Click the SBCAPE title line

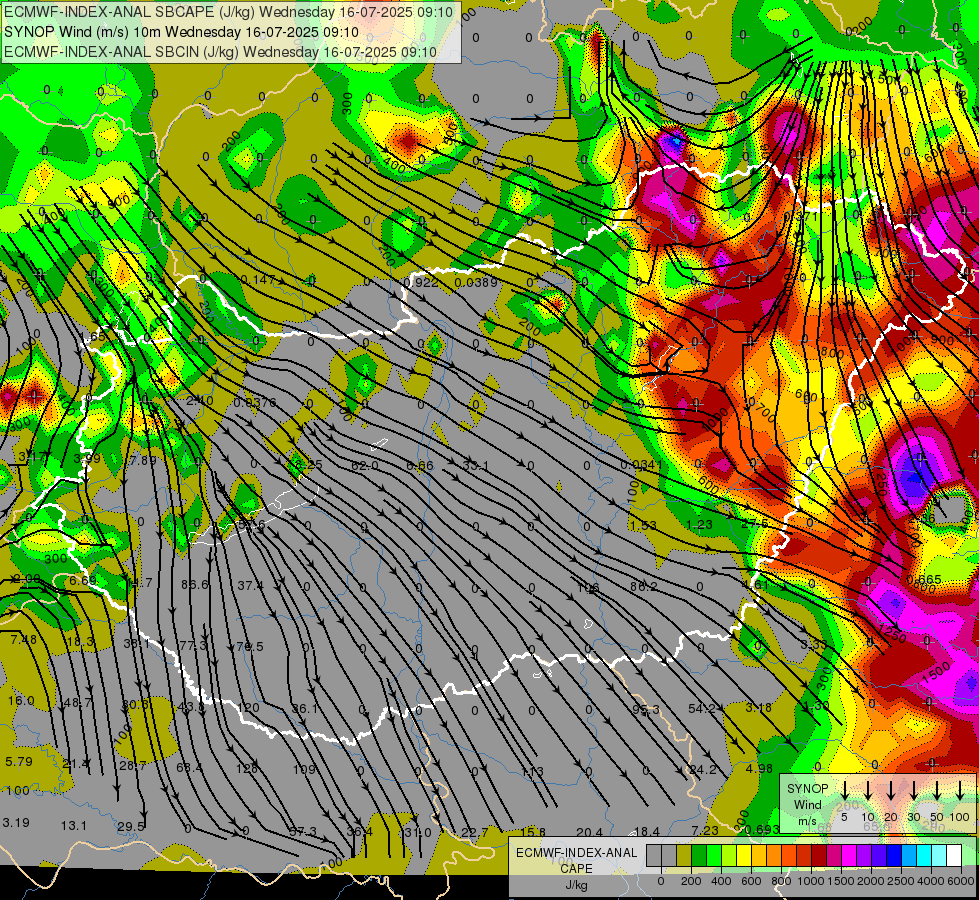229,11
